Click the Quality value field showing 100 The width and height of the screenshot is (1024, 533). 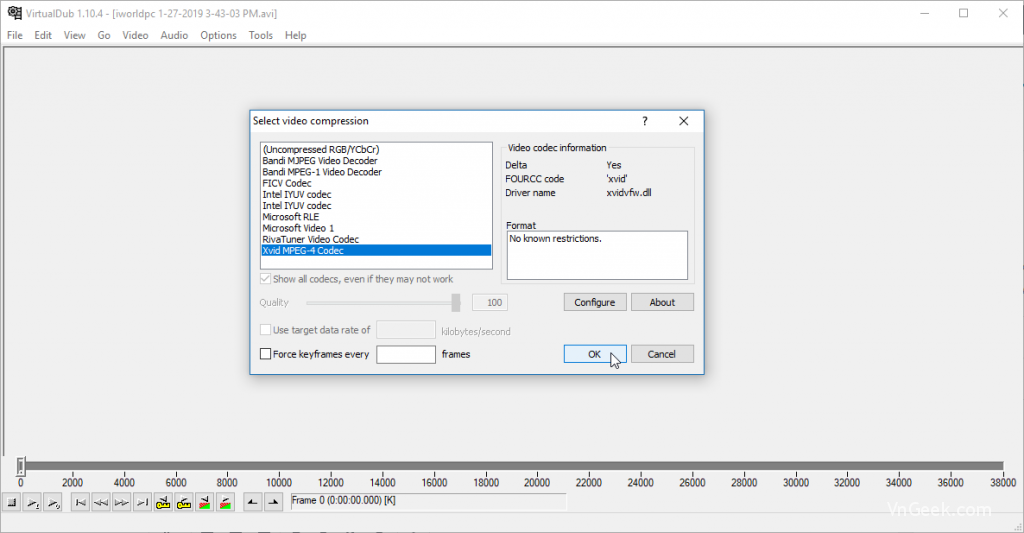[490, 302]
